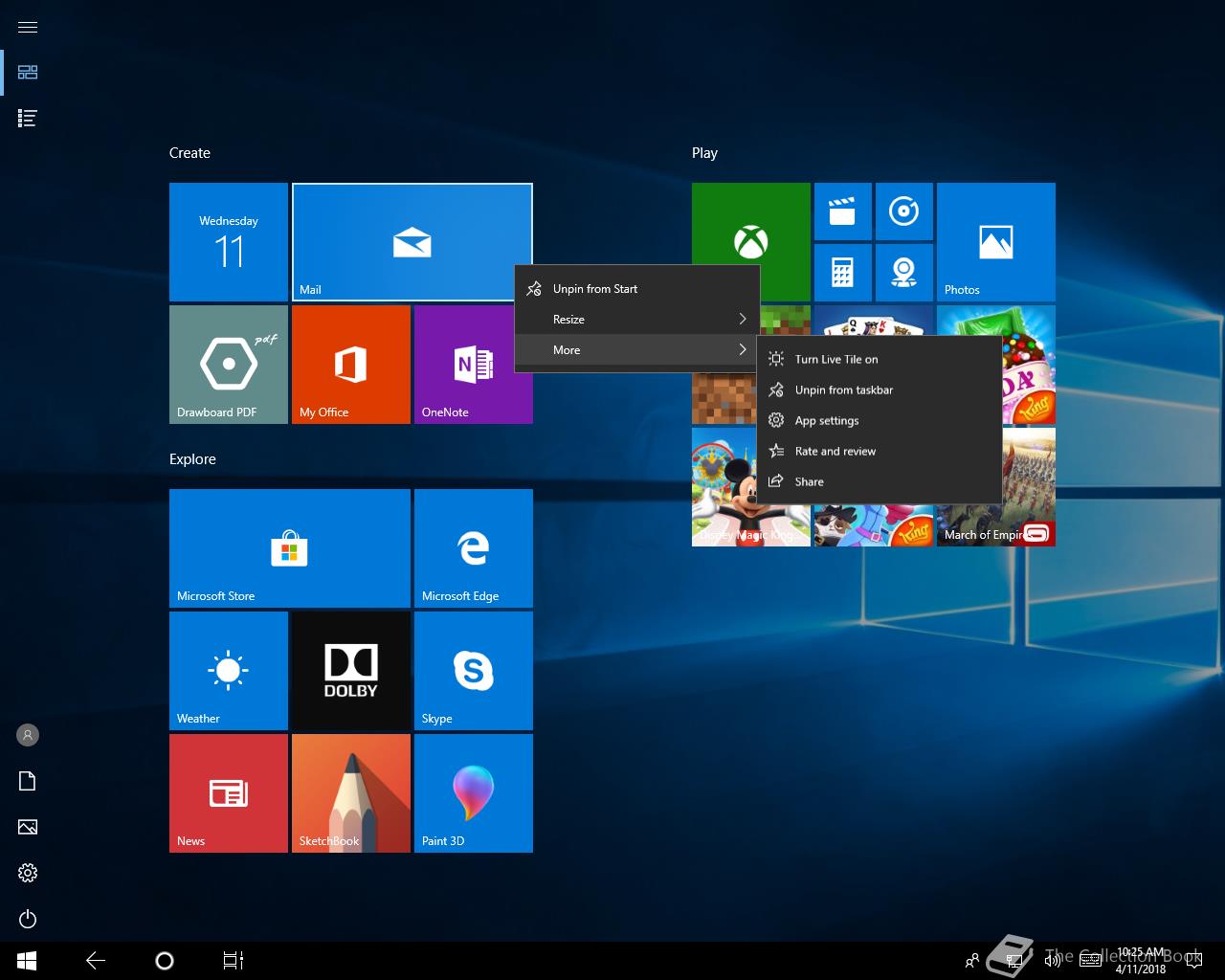This screenshot has height=980, width=1225.
Task: Launch the Skype tile
Action: [x=474, y=671]
